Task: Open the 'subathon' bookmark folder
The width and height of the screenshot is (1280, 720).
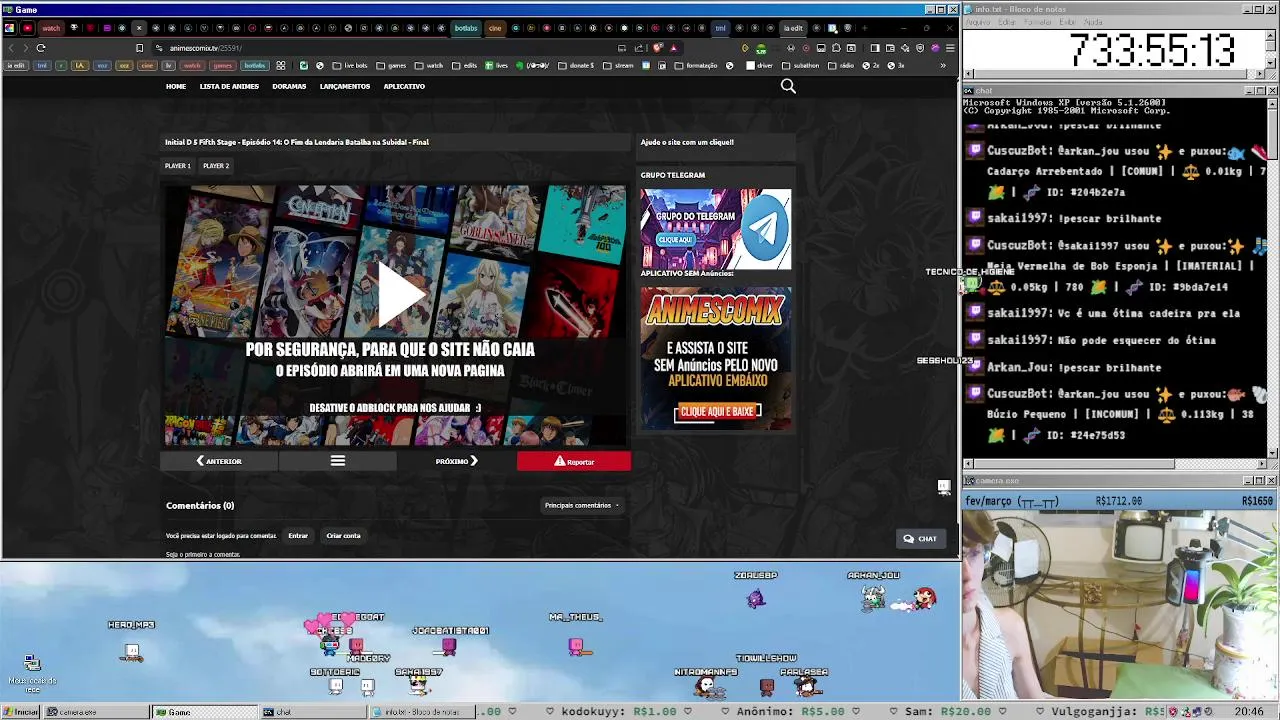Action: (800, 66)
